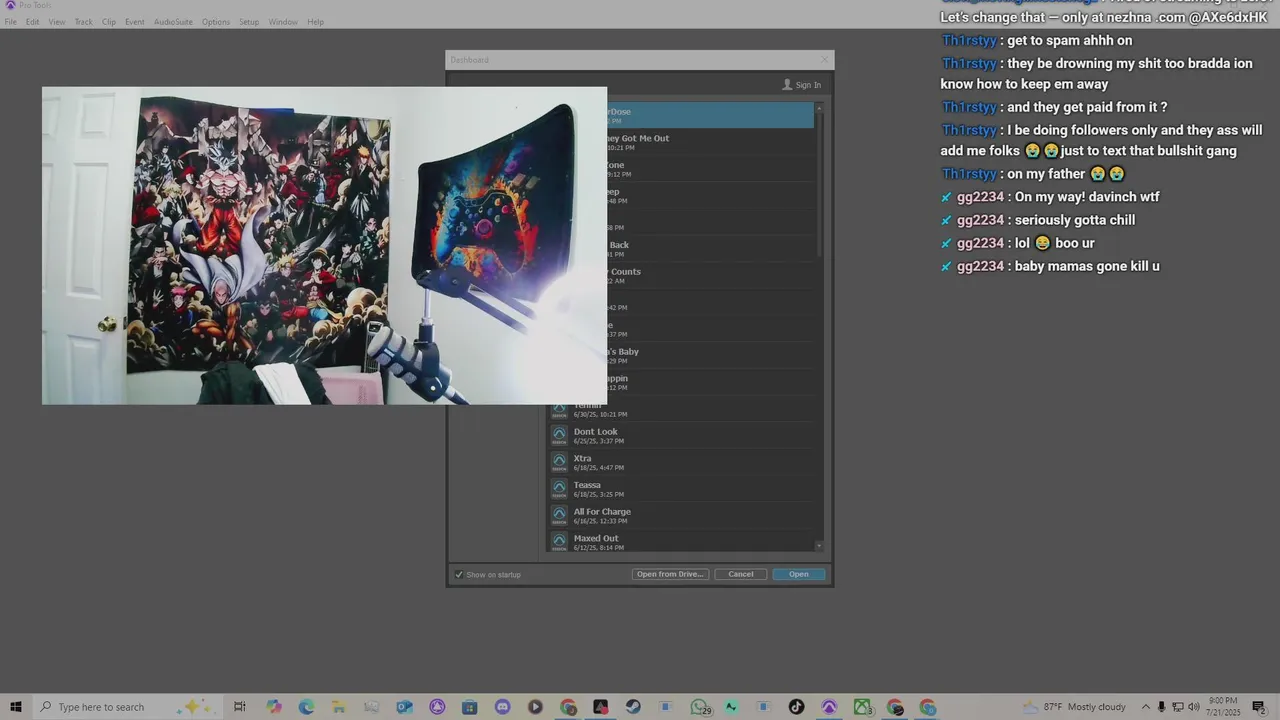
Task: Click the Cancel button in Dashboard
Action: click(741, 574)
